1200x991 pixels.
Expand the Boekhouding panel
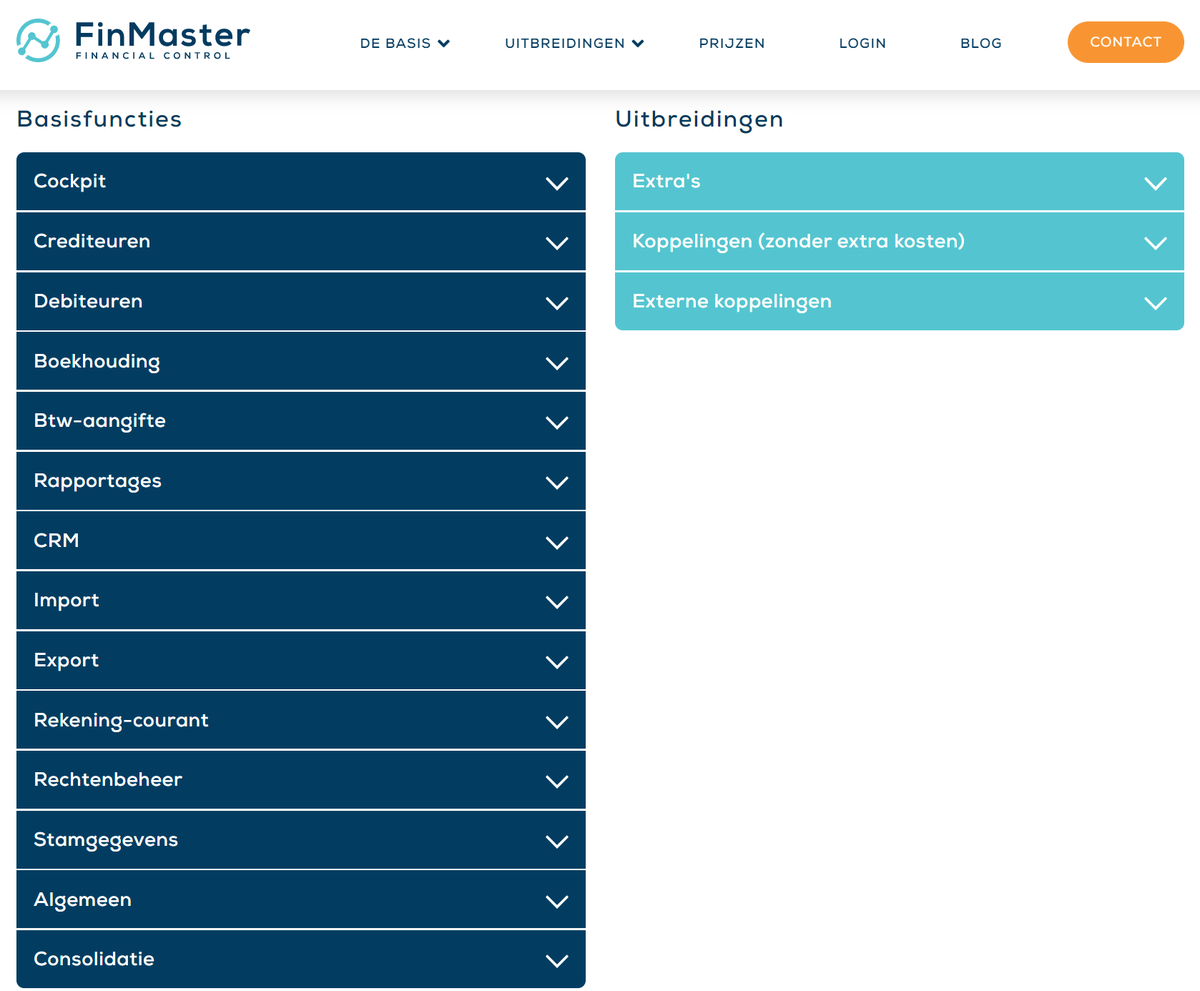click(300, 361)
